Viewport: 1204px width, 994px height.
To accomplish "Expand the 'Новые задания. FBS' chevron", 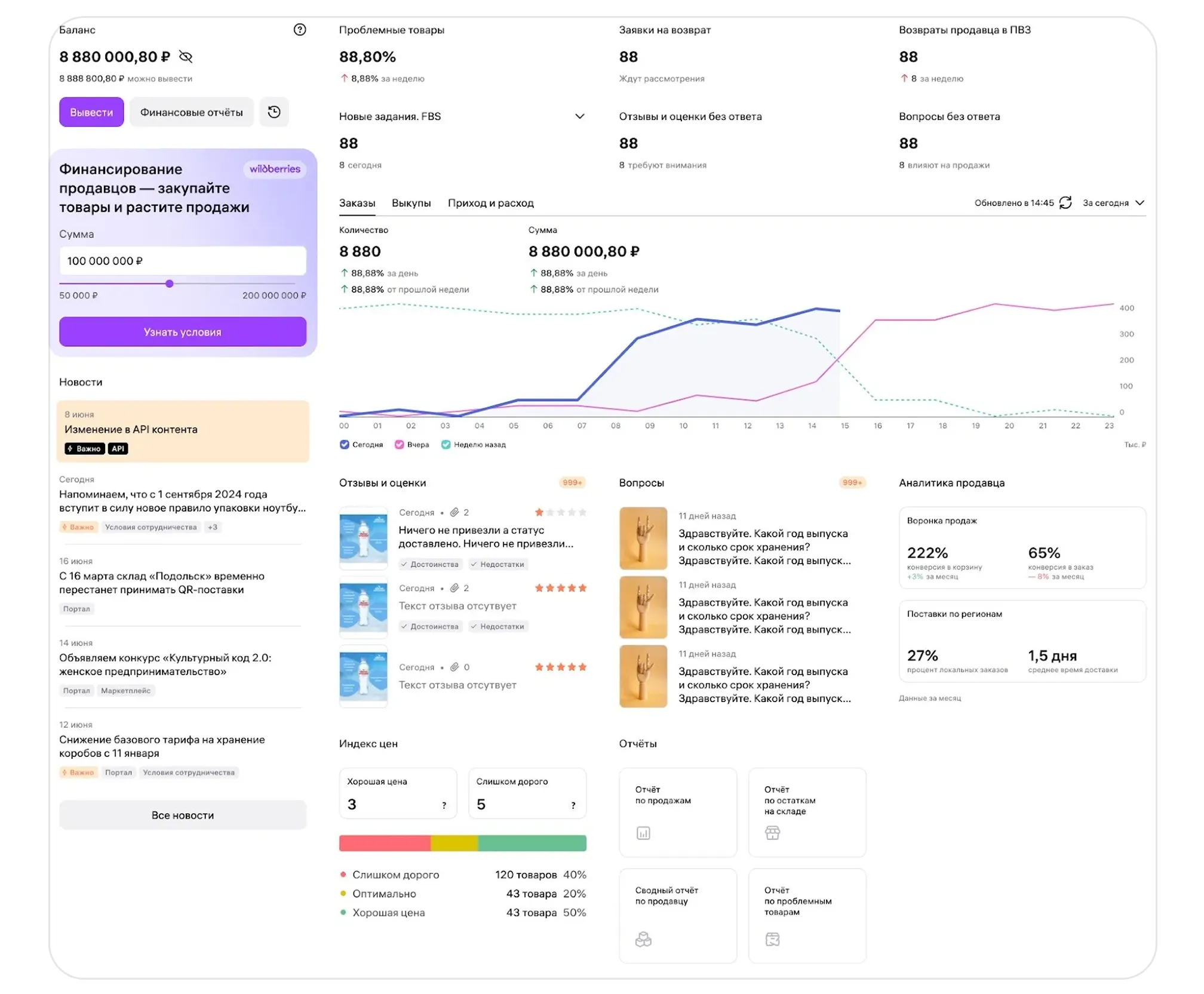I will pos(579,116).
